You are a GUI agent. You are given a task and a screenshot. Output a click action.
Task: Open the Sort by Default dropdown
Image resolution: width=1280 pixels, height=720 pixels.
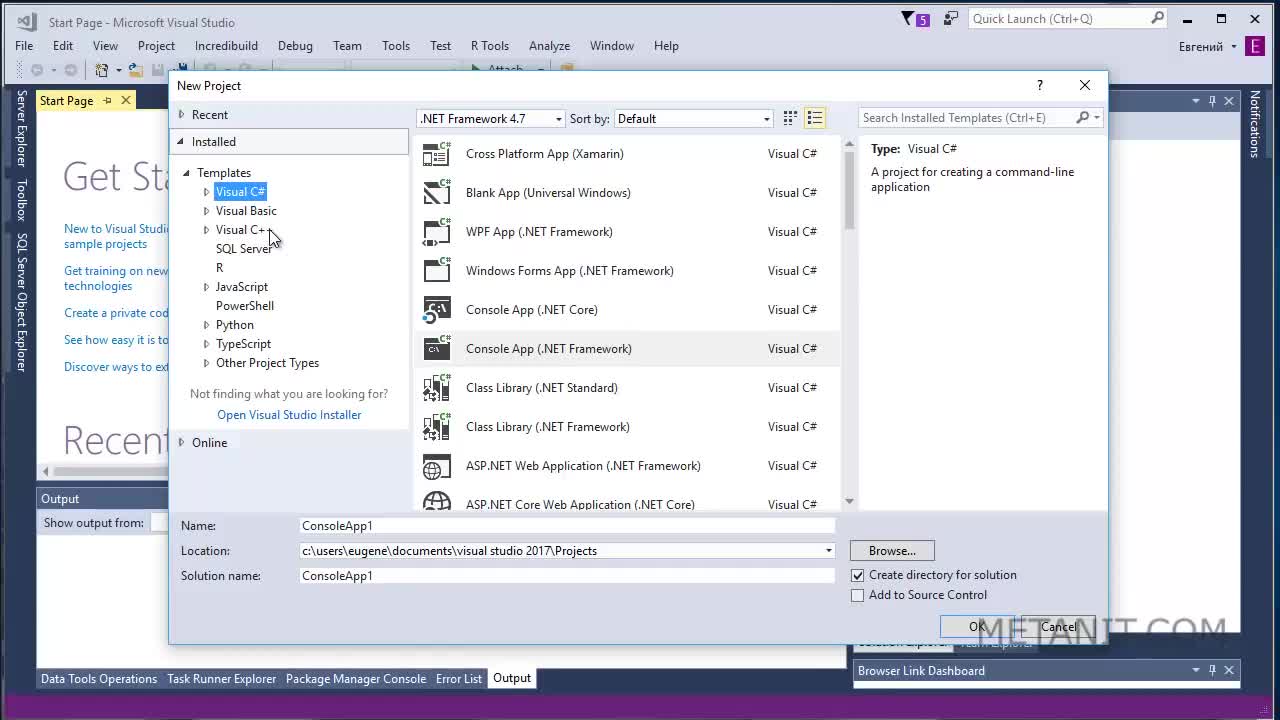pos(766,119)
